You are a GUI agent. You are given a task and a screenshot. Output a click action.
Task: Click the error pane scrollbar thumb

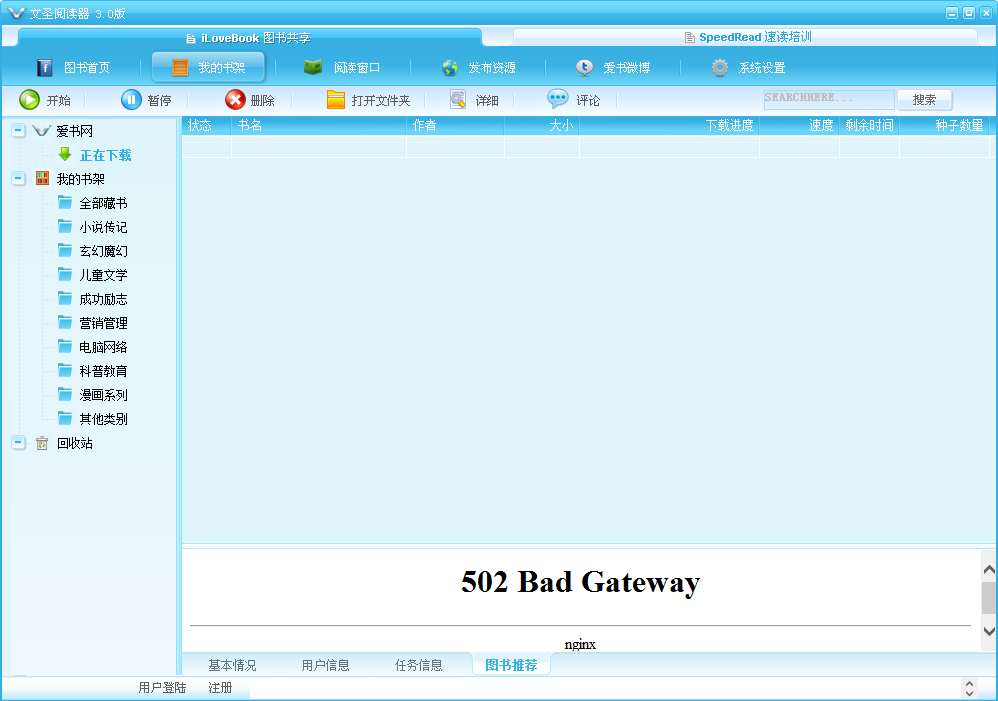989,598
